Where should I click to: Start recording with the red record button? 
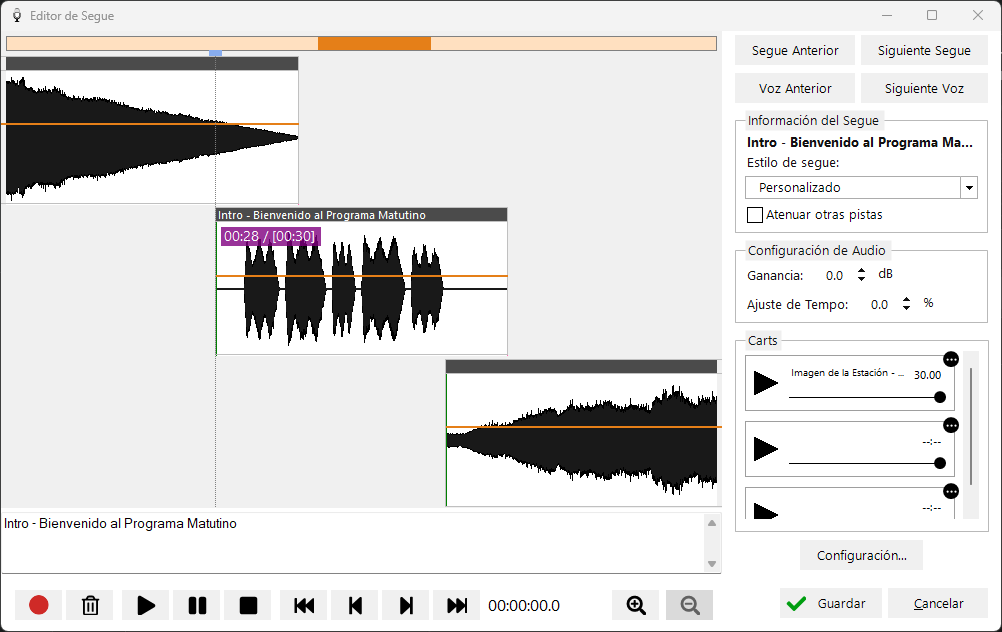pyautogui.click(x=38, y=605)
